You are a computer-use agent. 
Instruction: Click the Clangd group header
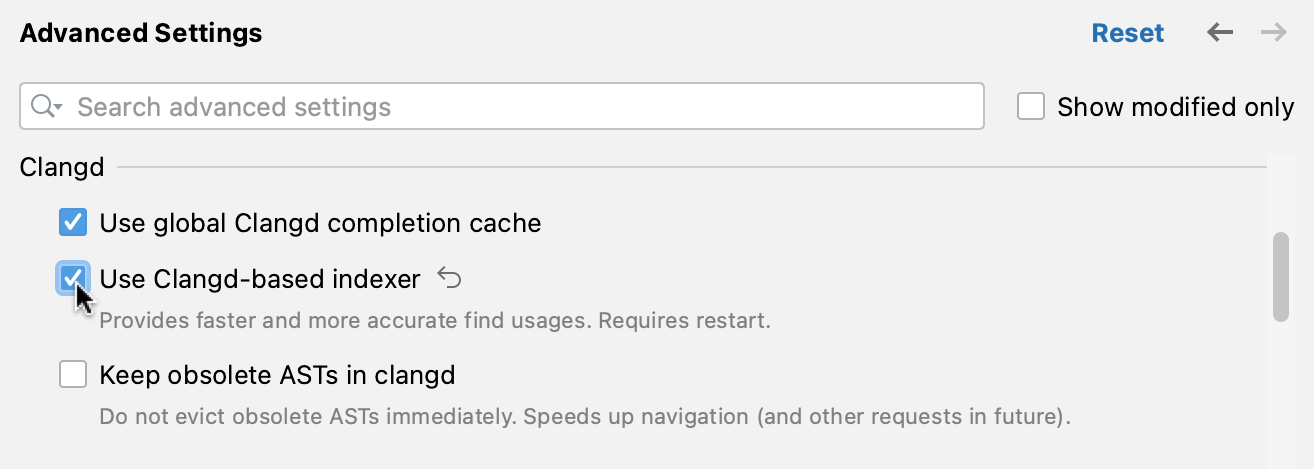coord(62,167)
